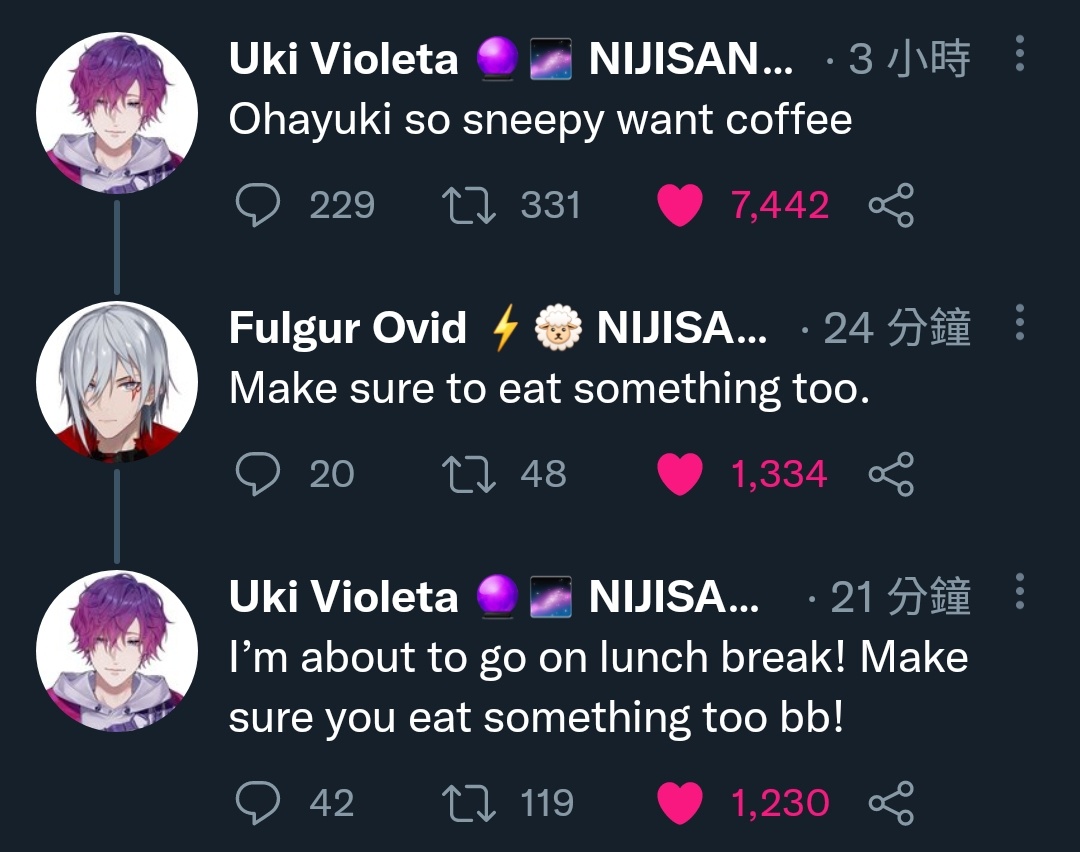Image resolution: width=1080 pixels, height=852 pixels.
Task: Toggle the like on the tweet with 1,230 likes
Action: (x=680, y=803)
